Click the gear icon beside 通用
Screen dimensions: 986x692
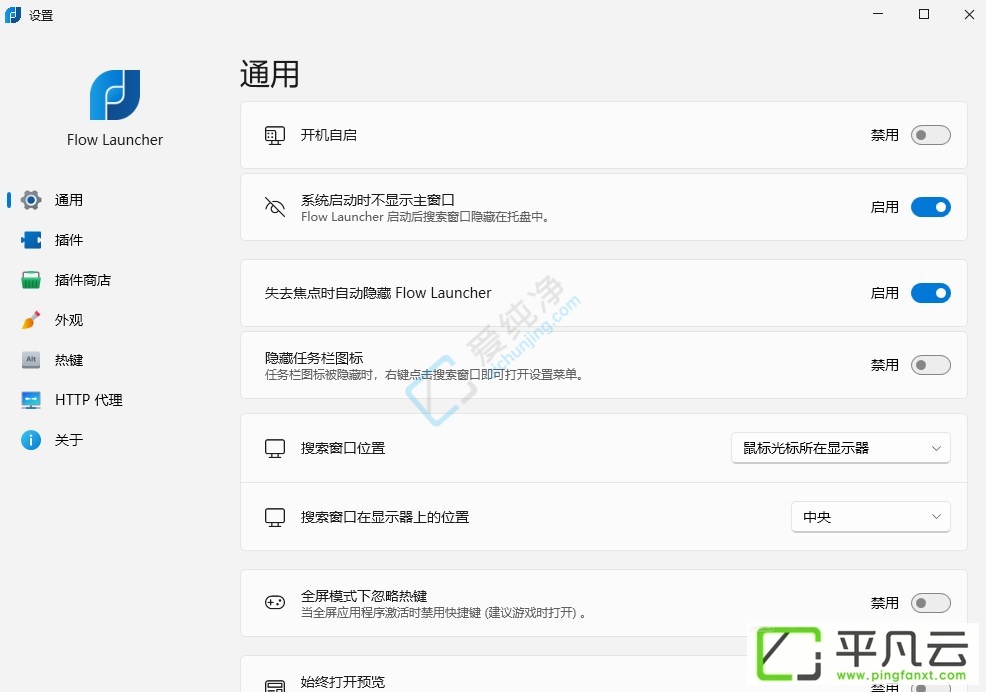31,200
